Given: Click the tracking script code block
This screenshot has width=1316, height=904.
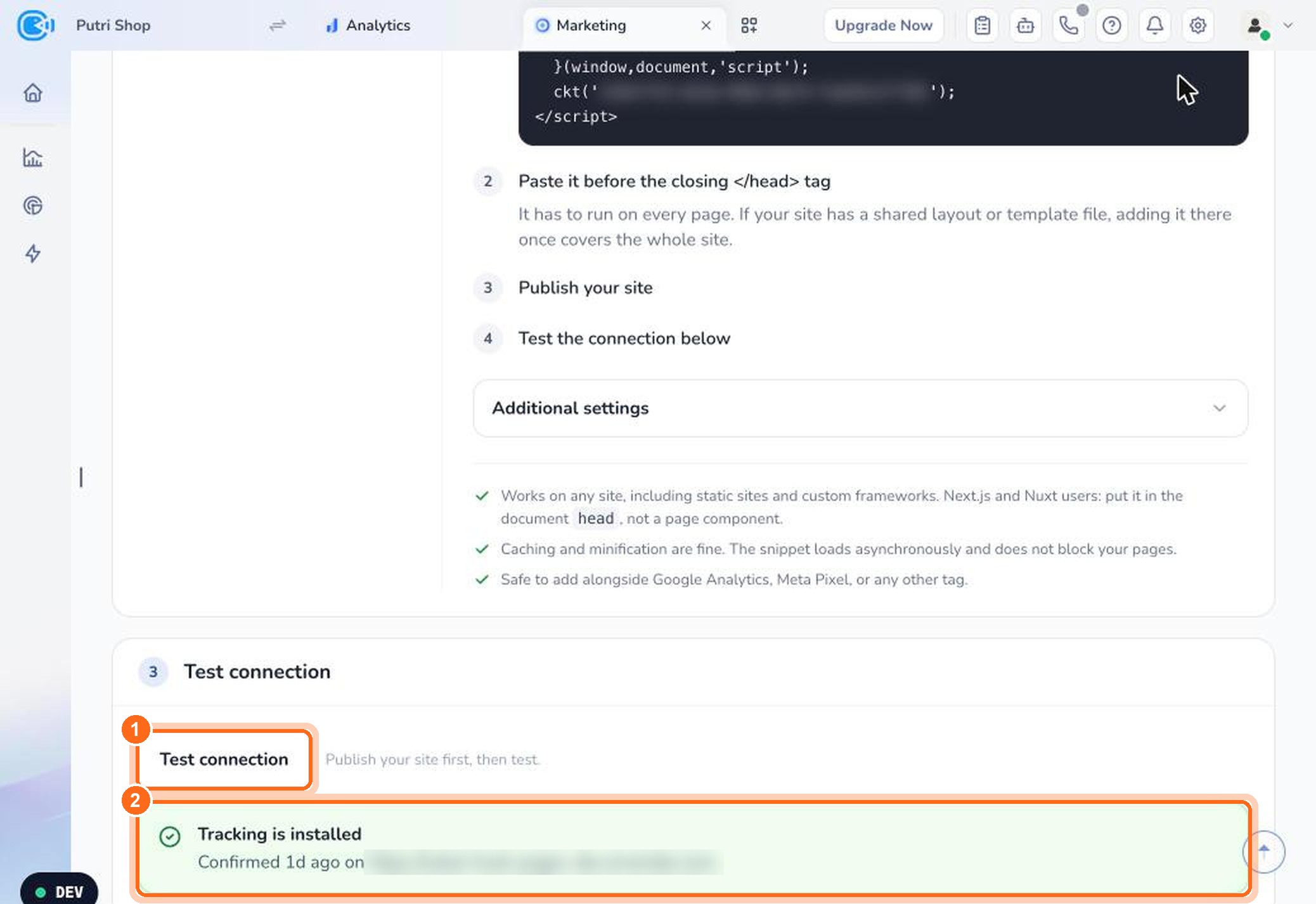Looking at the screenshot, I should [883, 98].
